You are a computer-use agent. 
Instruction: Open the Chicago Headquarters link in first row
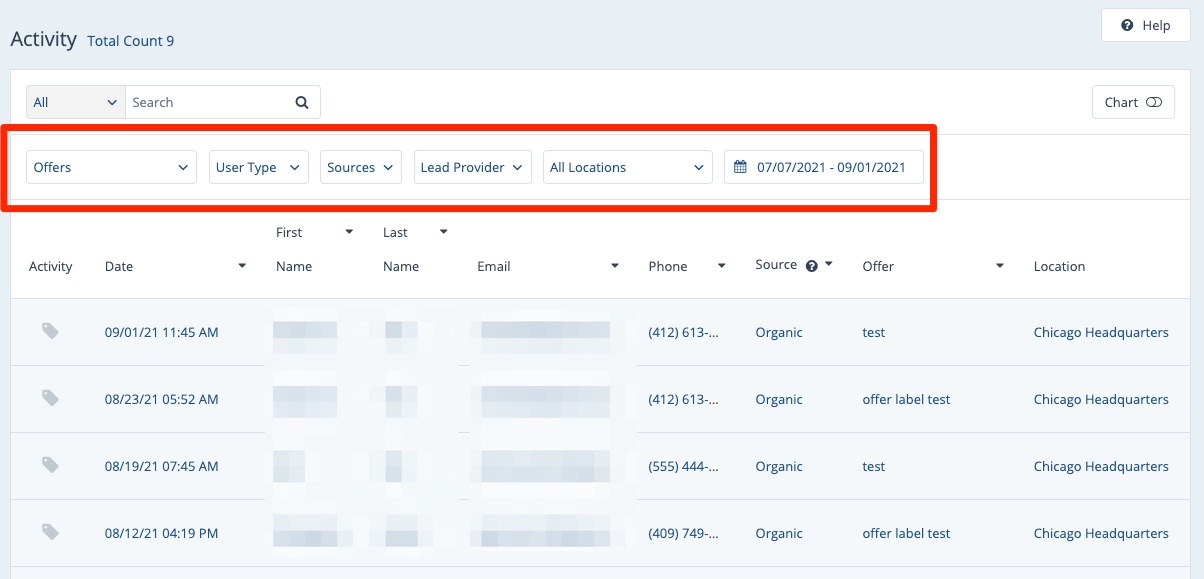coord(1100,332)
